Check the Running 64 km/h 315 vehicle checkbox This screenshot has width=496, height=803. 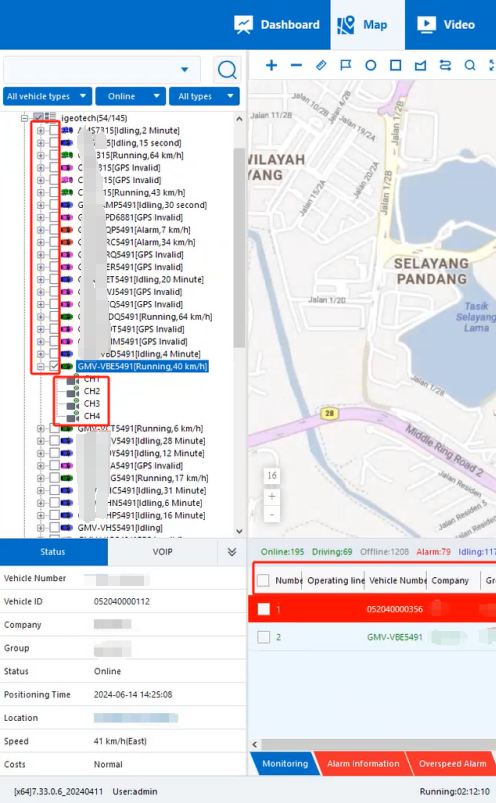pyautogui.click(x=54, y=155)
